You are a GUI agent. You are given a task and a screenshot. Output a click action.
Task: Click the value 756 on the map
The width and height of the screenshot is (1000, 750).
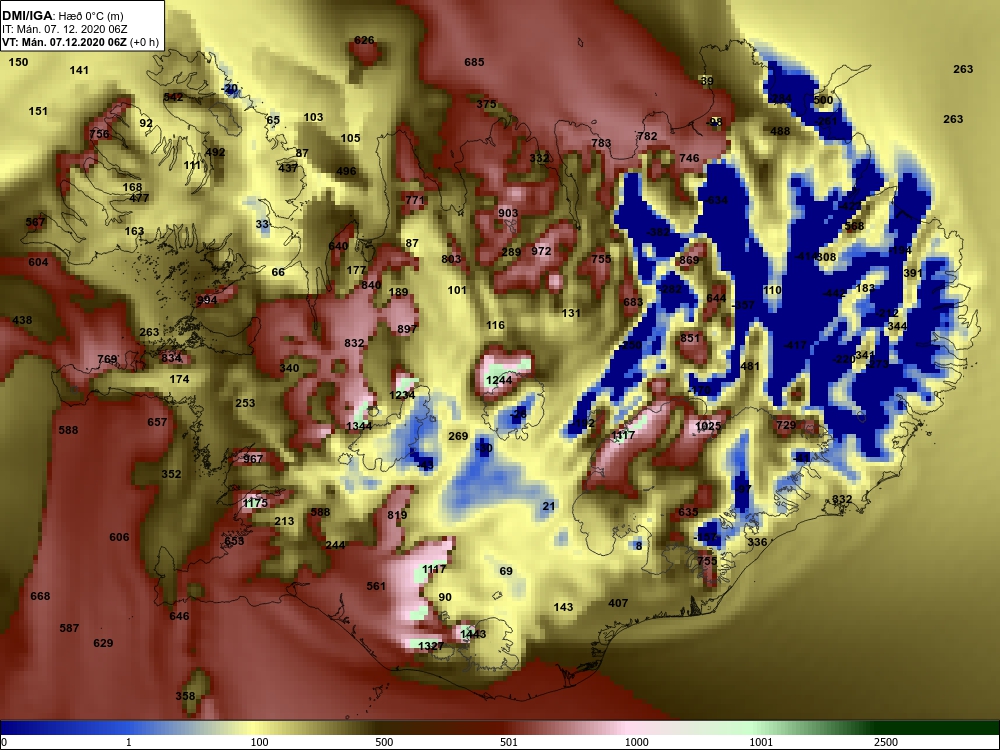click(99, 134)
